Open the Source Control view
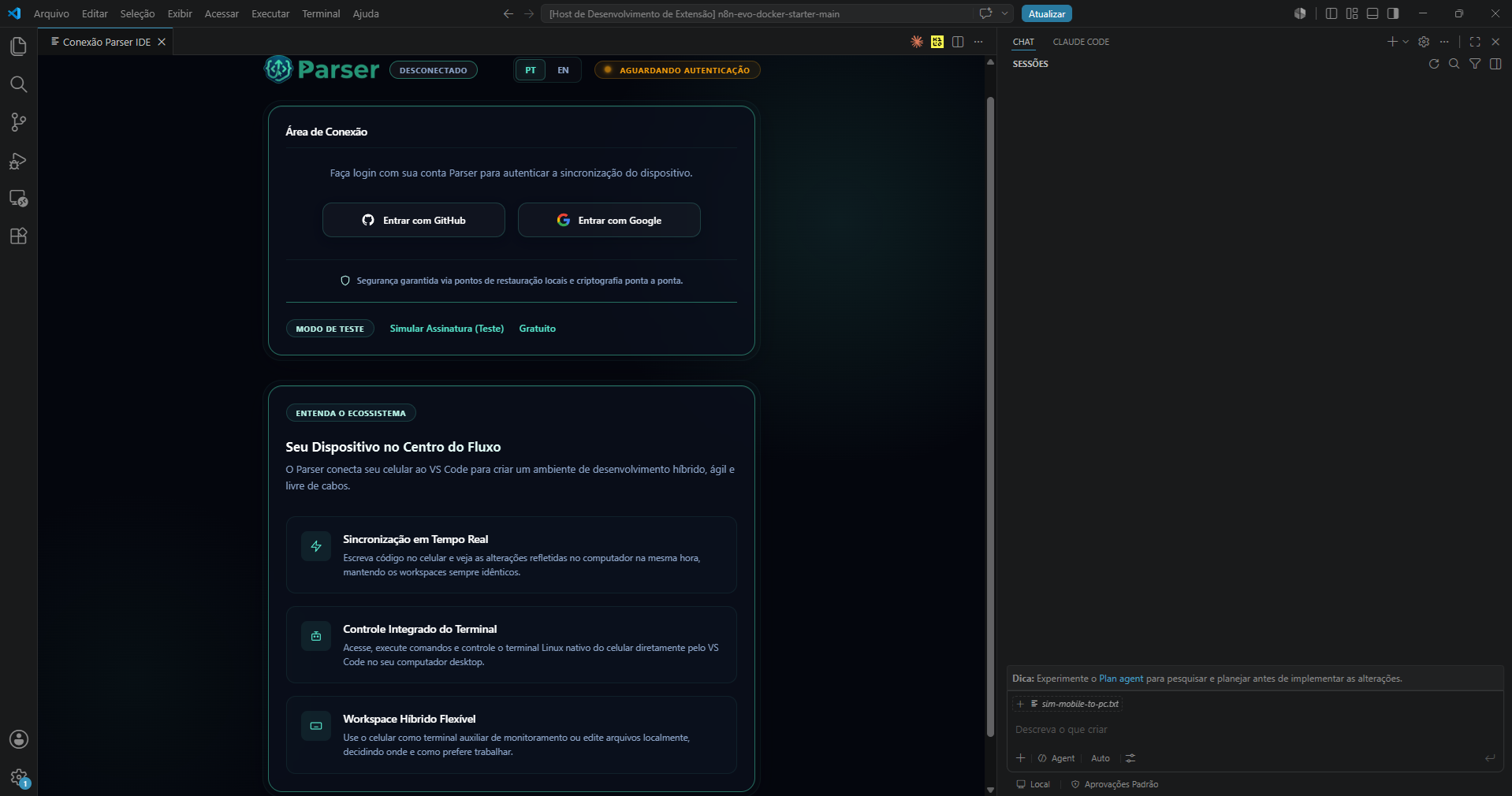Image resolution: width=1512 pixels, height=796 pixels. [19, 122]
